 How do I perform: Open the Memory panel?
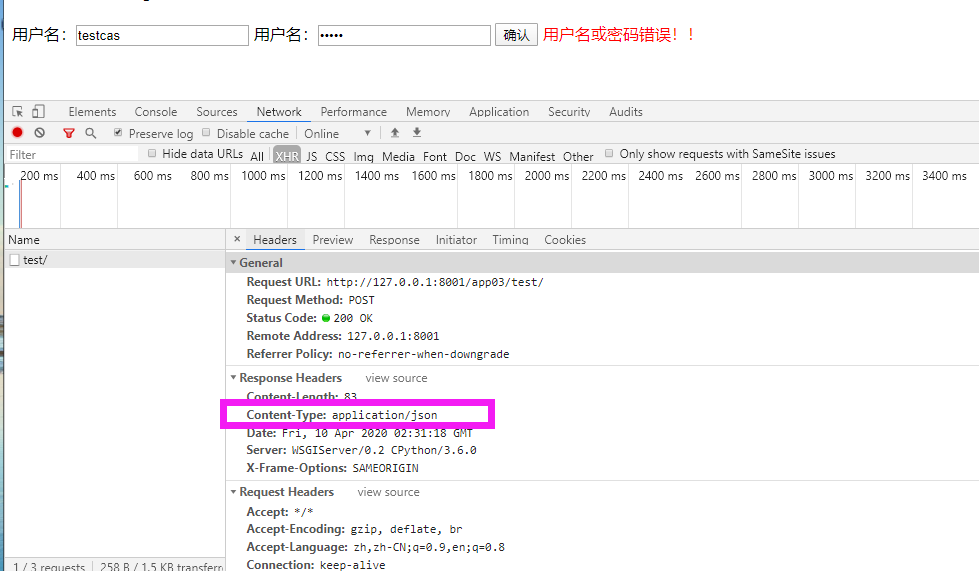tap(428, 112)
